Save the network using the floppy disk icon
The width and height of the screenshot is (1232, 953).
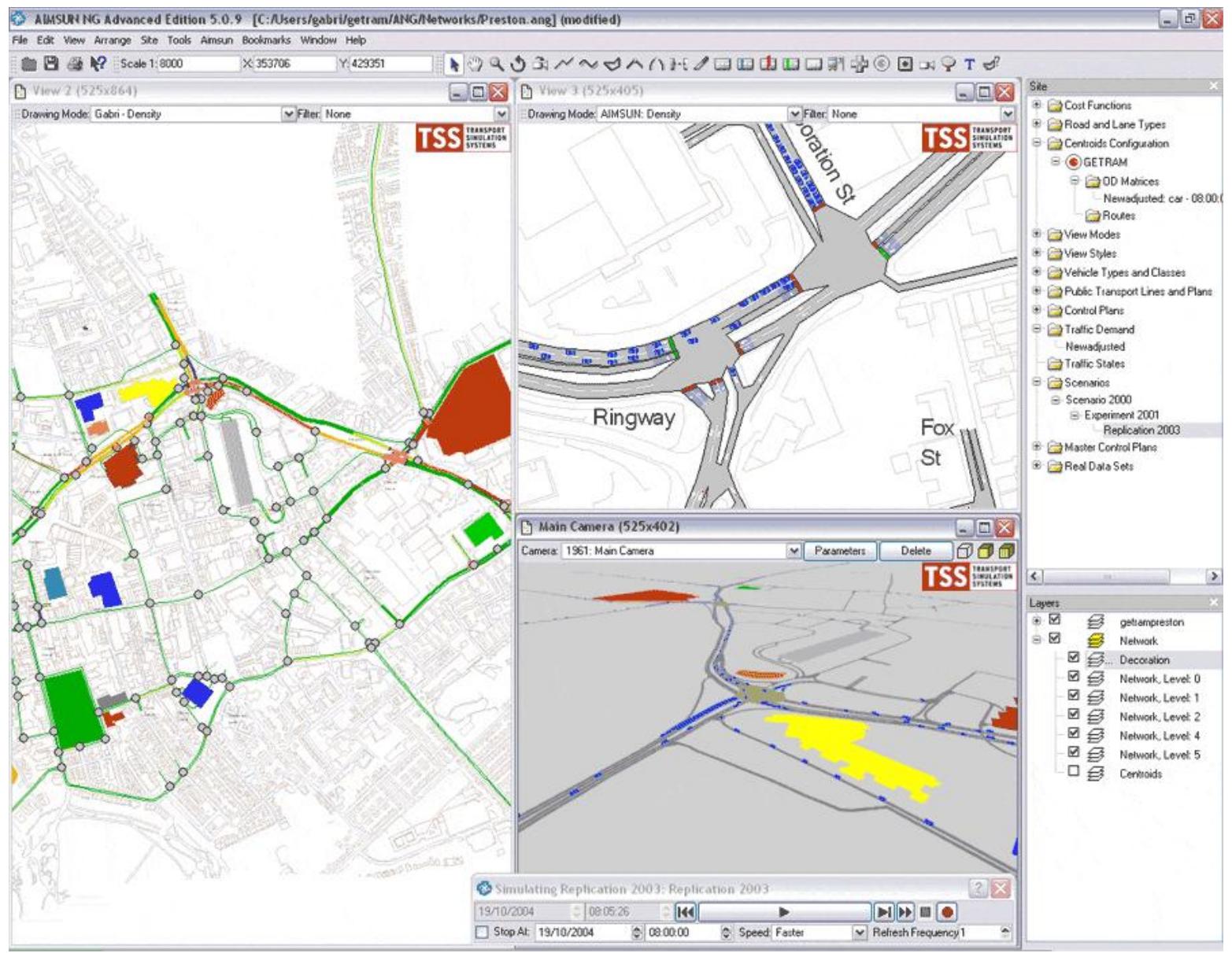click(51, 64)
